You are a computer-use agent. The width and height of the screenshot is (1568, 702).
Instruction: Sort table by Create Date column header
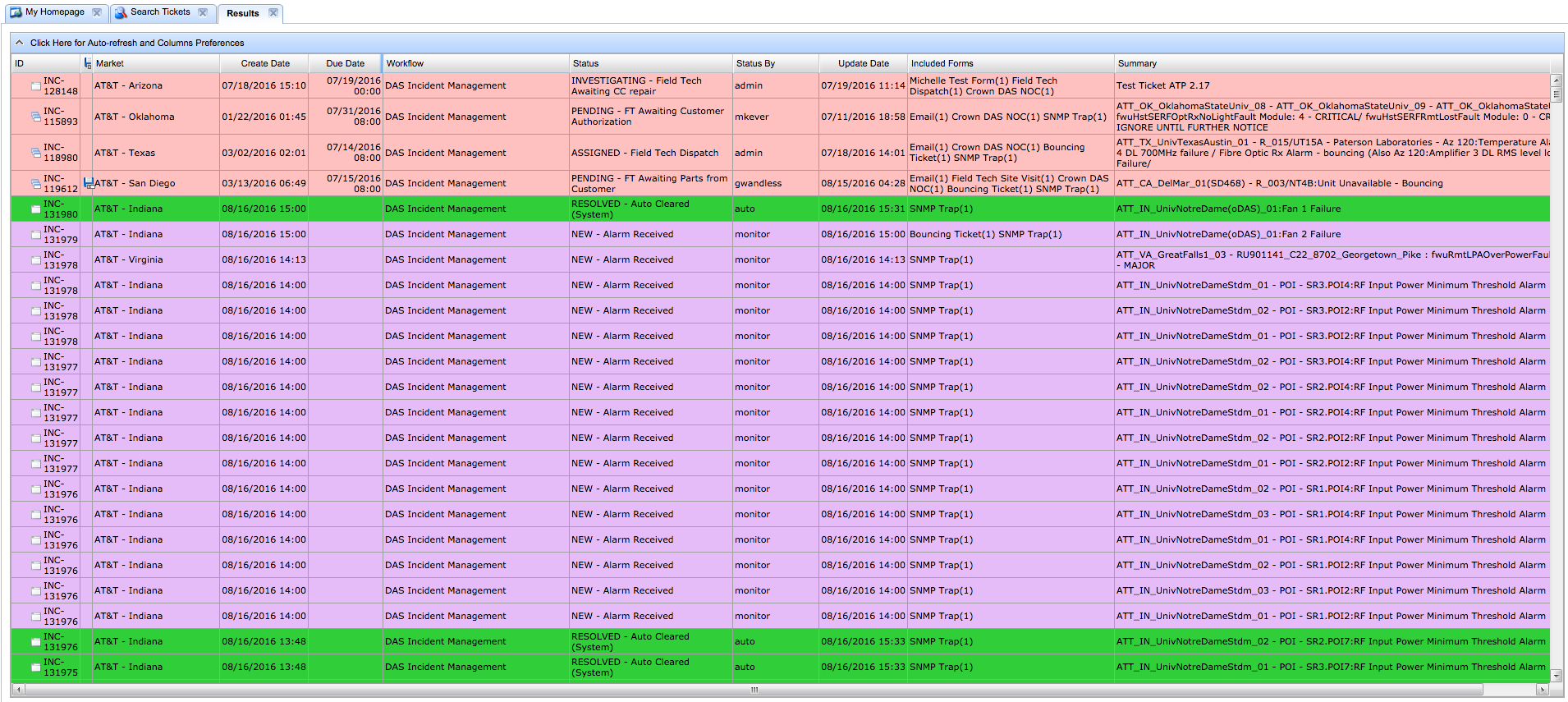[x=264, y=63]
